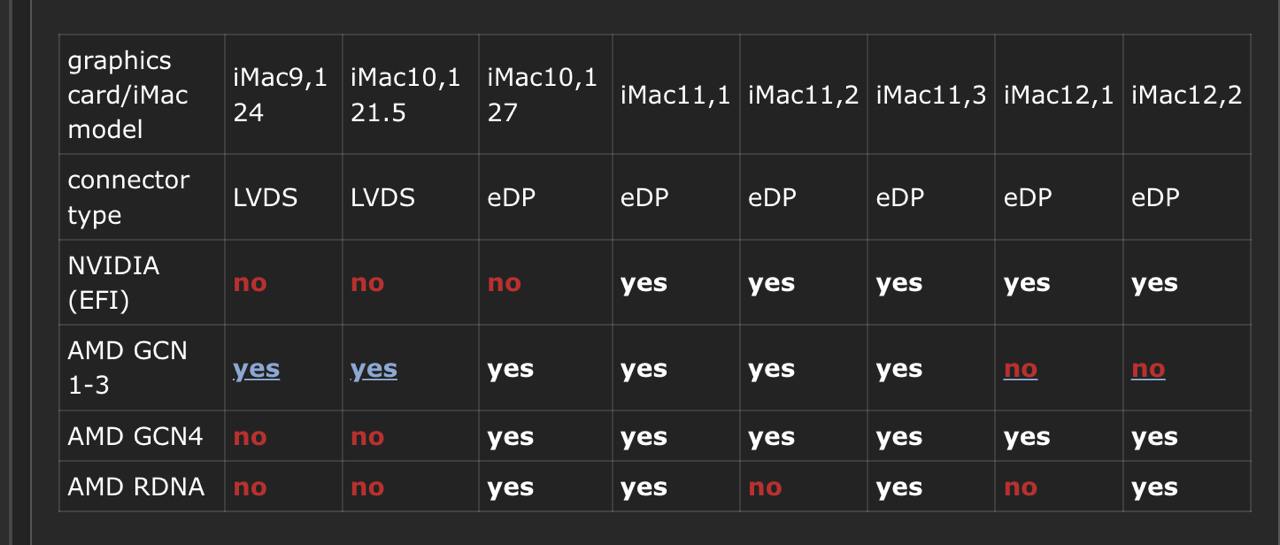Click the 'connector type' row label

tap(141, 197)
